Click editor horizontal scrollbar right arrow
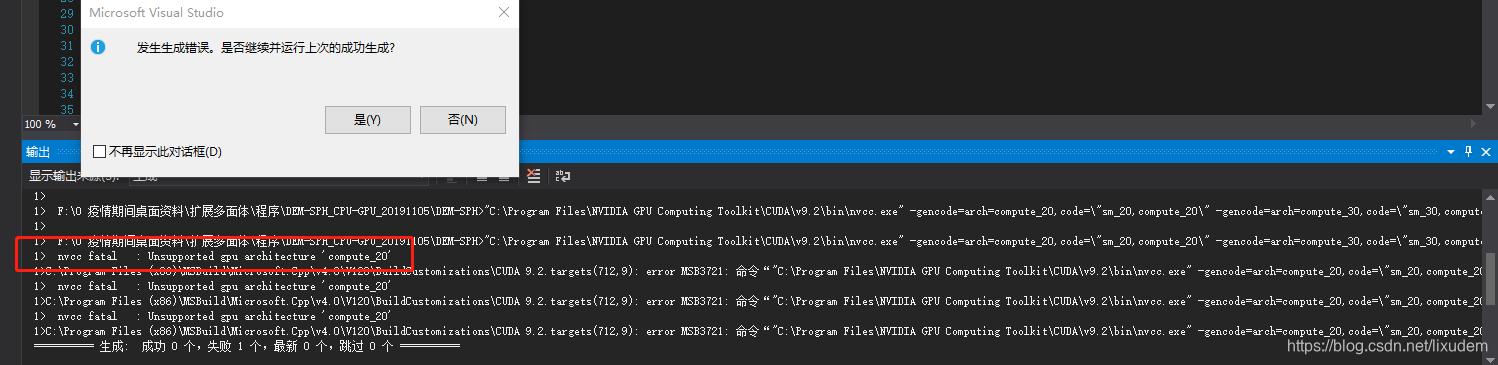The height and width of the screenshot is (365, 1498). pyautogui.click(x=1473, y=124)
